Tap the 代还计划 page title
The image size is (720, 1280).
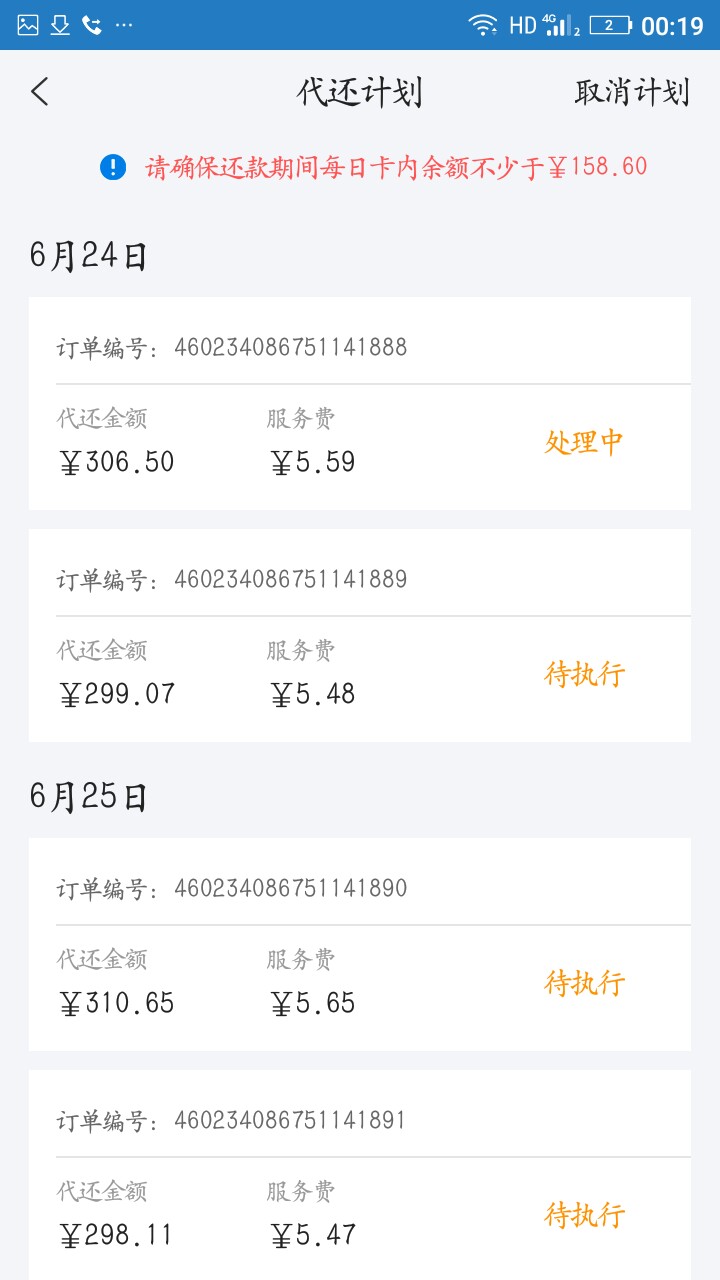click(360, 92)
